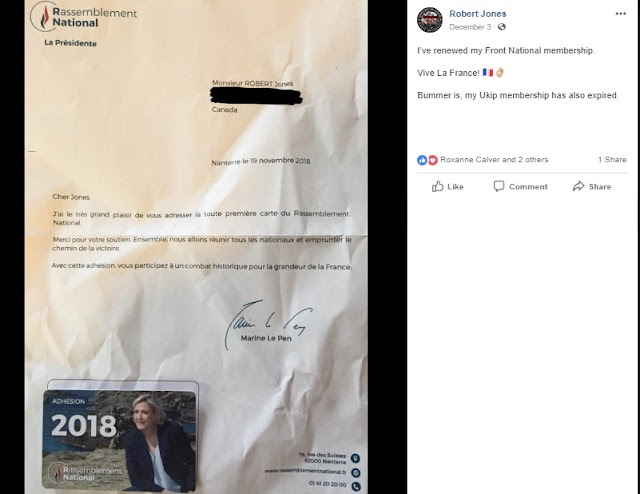Image resolution: width=640 pixels, height=494 pixels.
Task: Click the Share arrow icon
Action: pos(578,186)
